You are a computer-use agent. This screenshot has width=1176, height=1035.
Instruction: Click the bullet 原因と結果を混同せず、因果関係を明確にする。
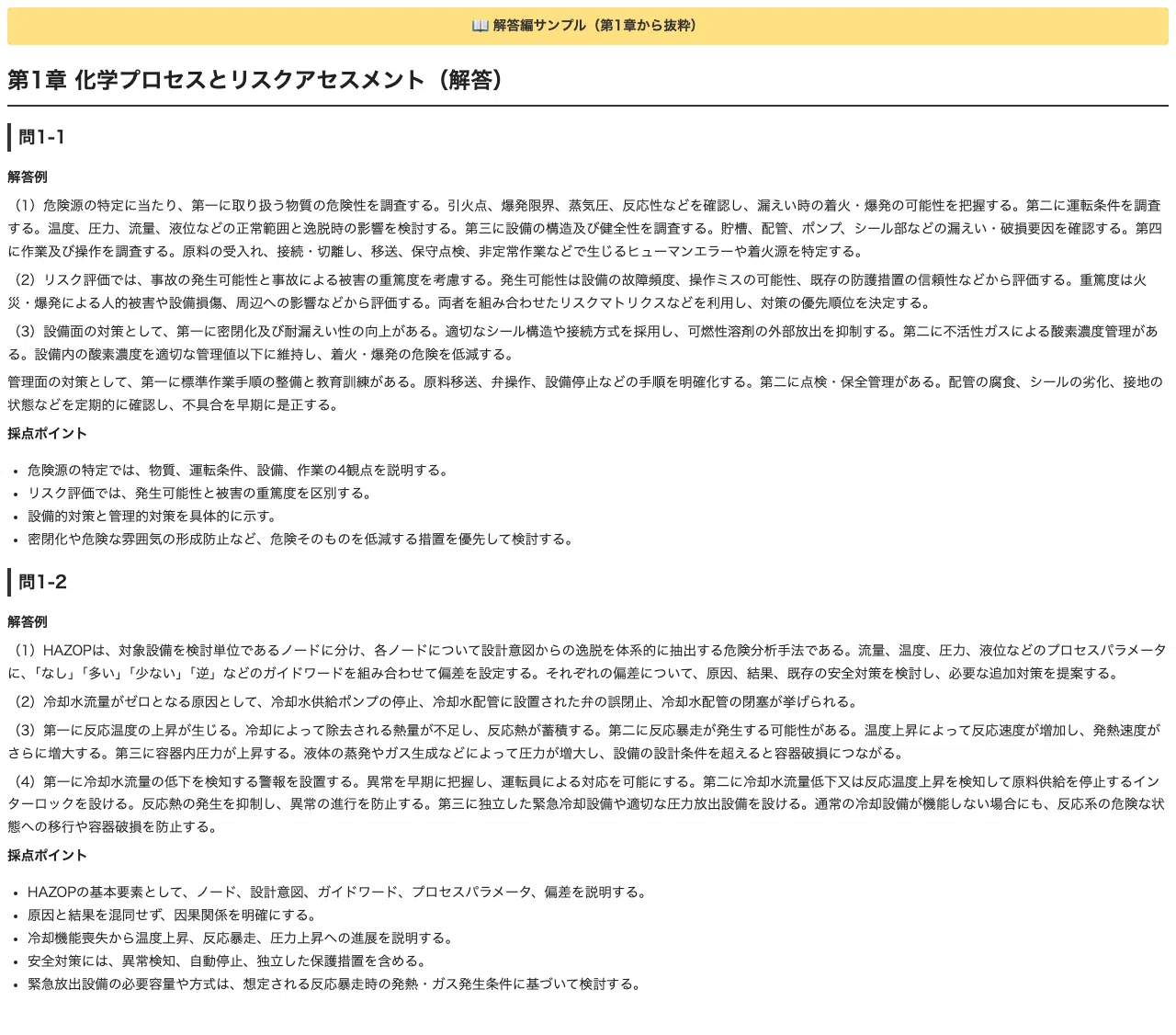coord(174,915)
